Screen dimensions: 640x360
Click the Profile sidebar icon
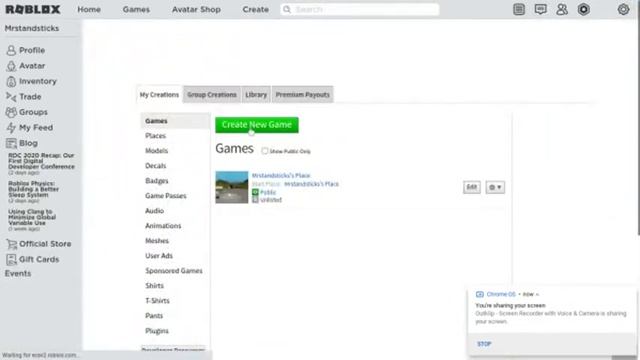(11, 50)
